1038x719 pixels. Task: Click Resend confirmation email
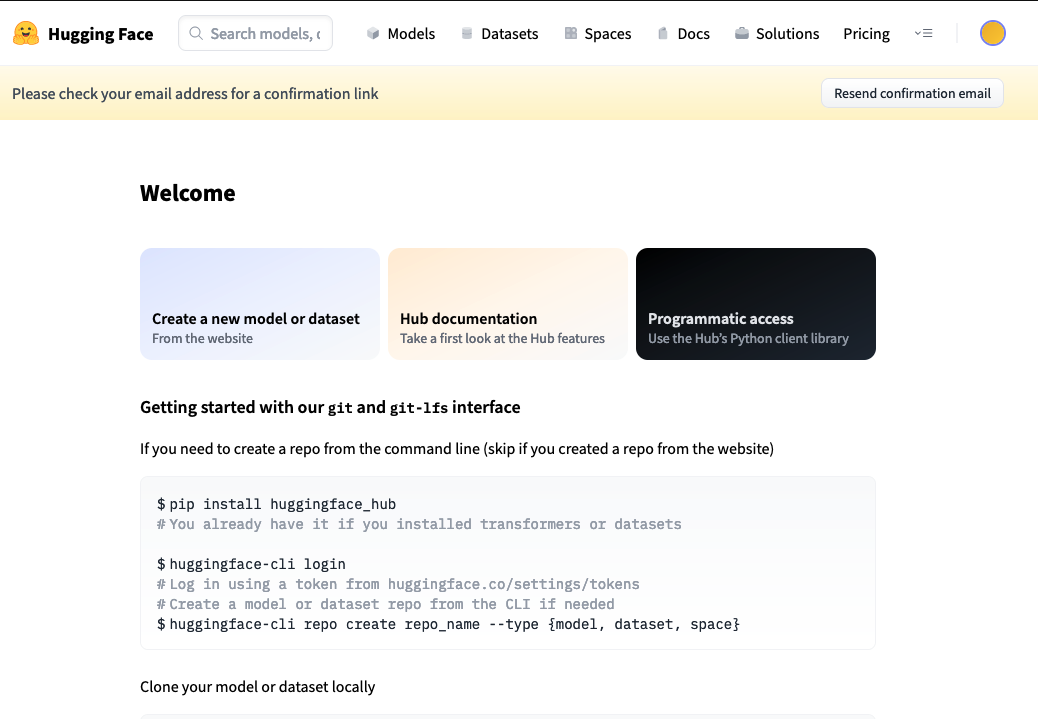click(911, 93)
